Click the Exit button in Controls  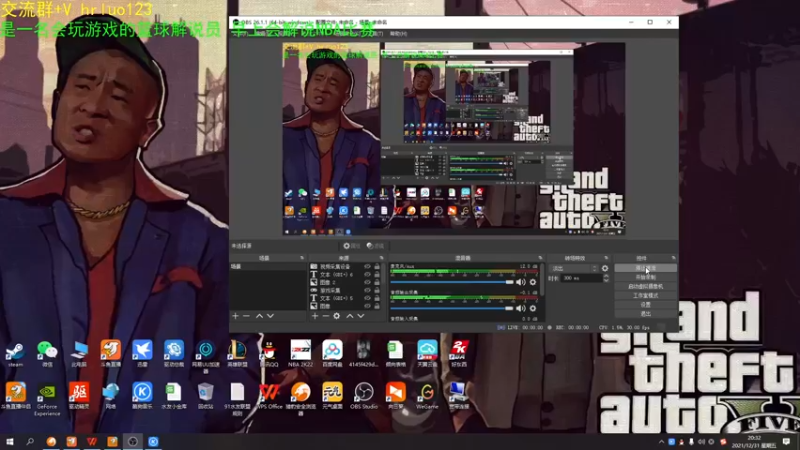coord(645,314)
